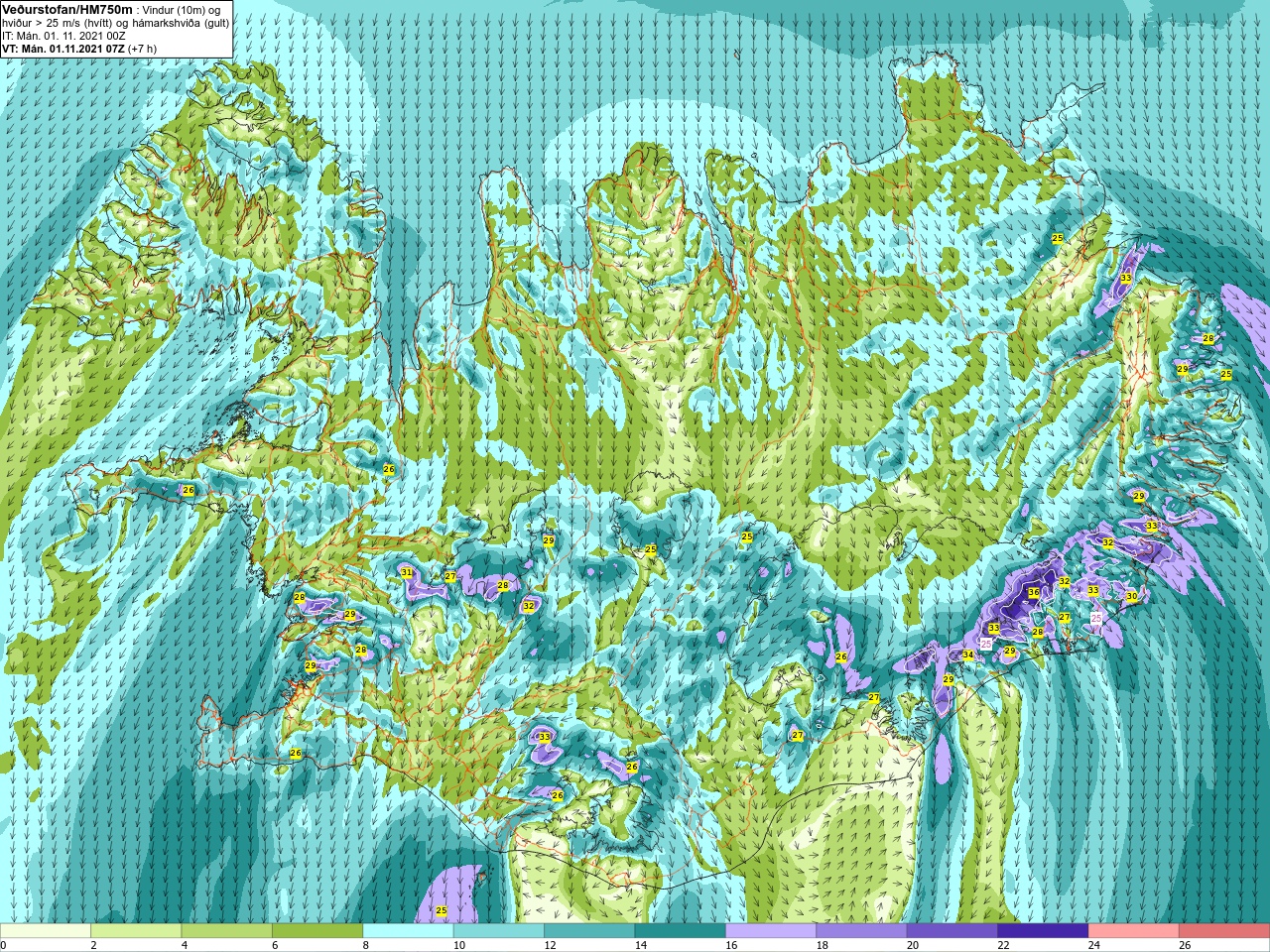Select the 14–16 m/s dark teal legend swatch
Screen dimensions: 1270x952
pos(680,931)
